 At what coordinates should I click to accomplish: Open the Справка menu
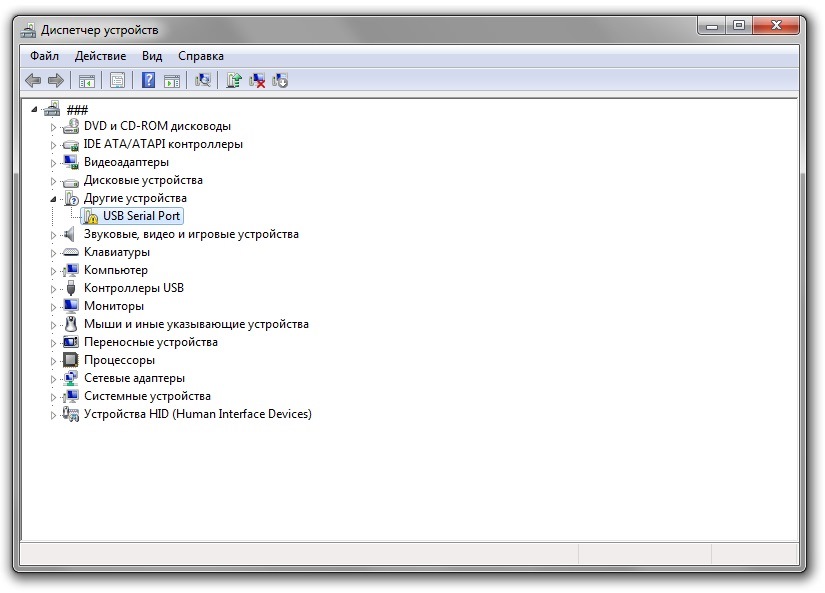pyautogui.click(x=200, y=56)
